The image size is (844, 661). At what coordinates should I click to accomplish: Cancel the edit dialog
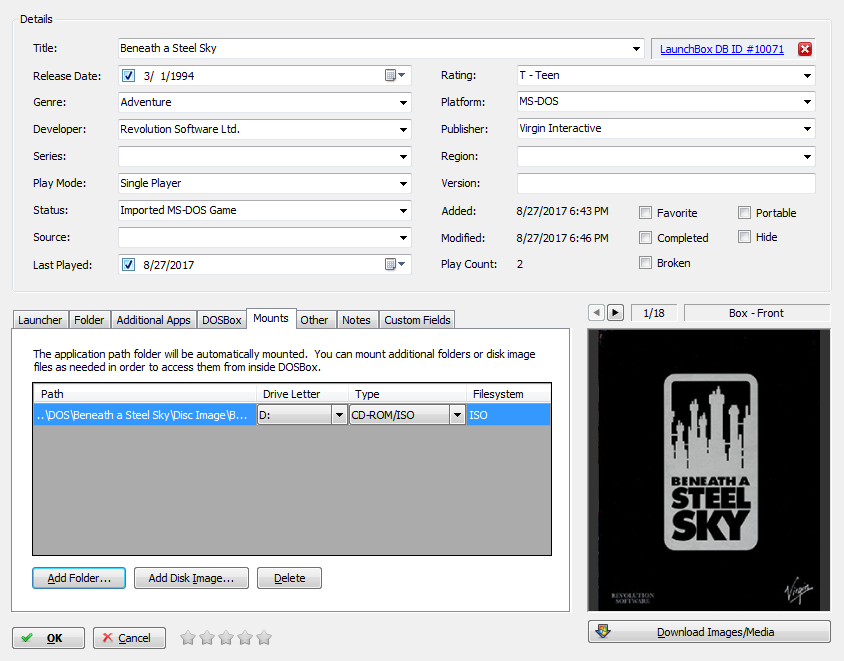tap(129, 638)
